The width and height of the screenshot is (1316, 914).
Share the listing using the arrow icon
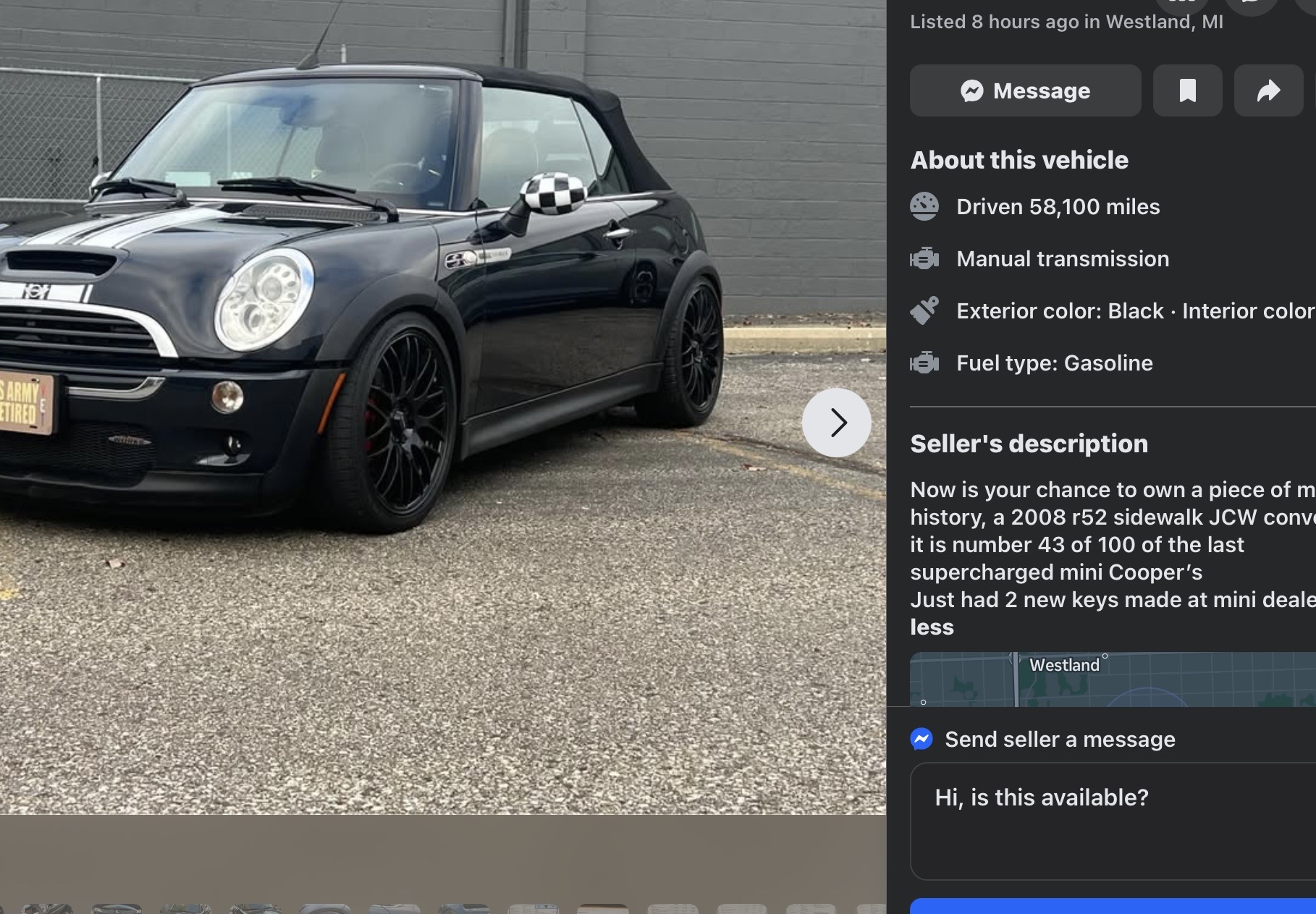pos(1268,90)
